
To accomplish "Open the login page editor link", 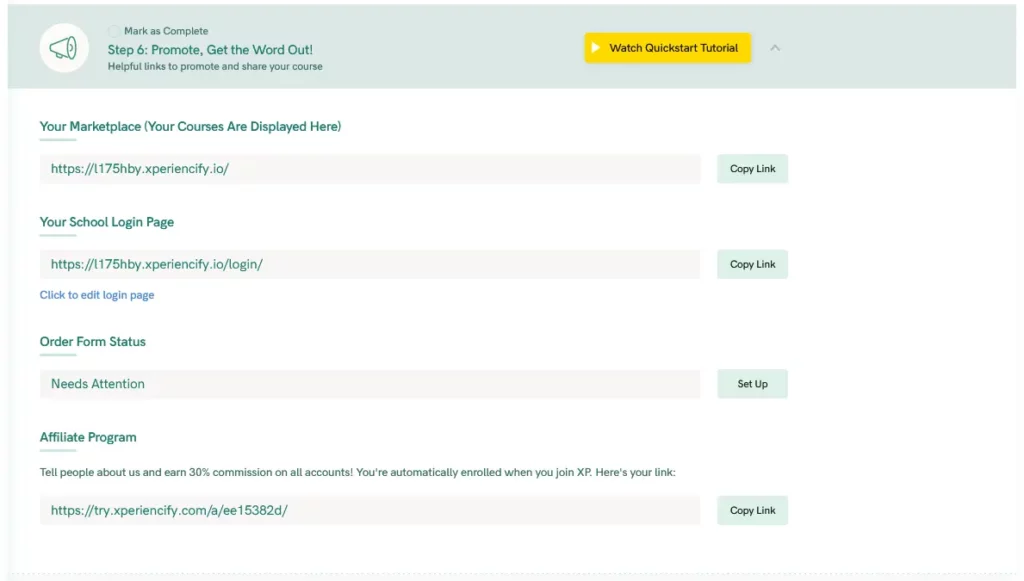I will tap(97, 294).
